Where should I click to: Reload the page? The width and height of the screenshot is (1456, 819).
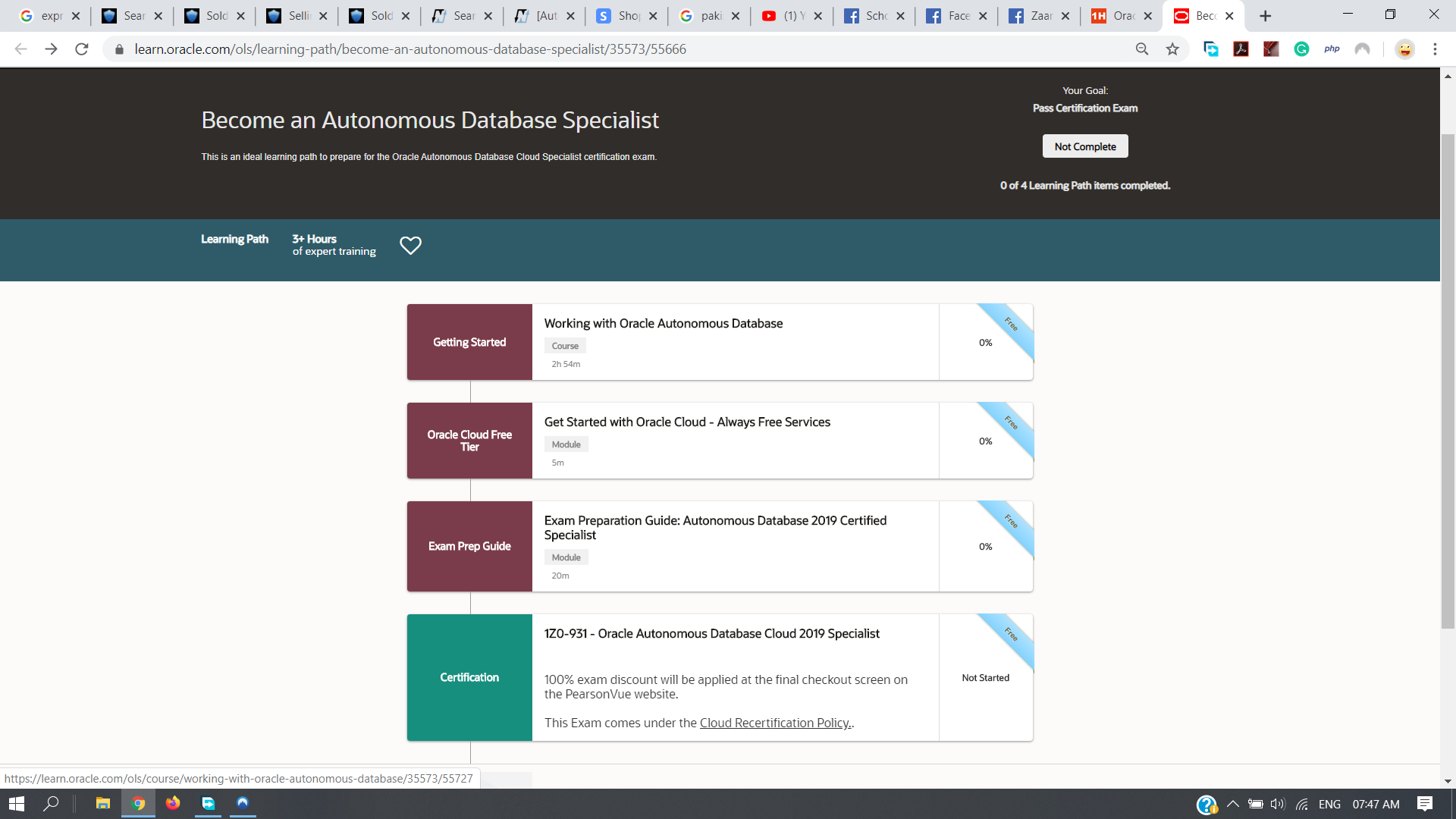[x=82, y=49]
